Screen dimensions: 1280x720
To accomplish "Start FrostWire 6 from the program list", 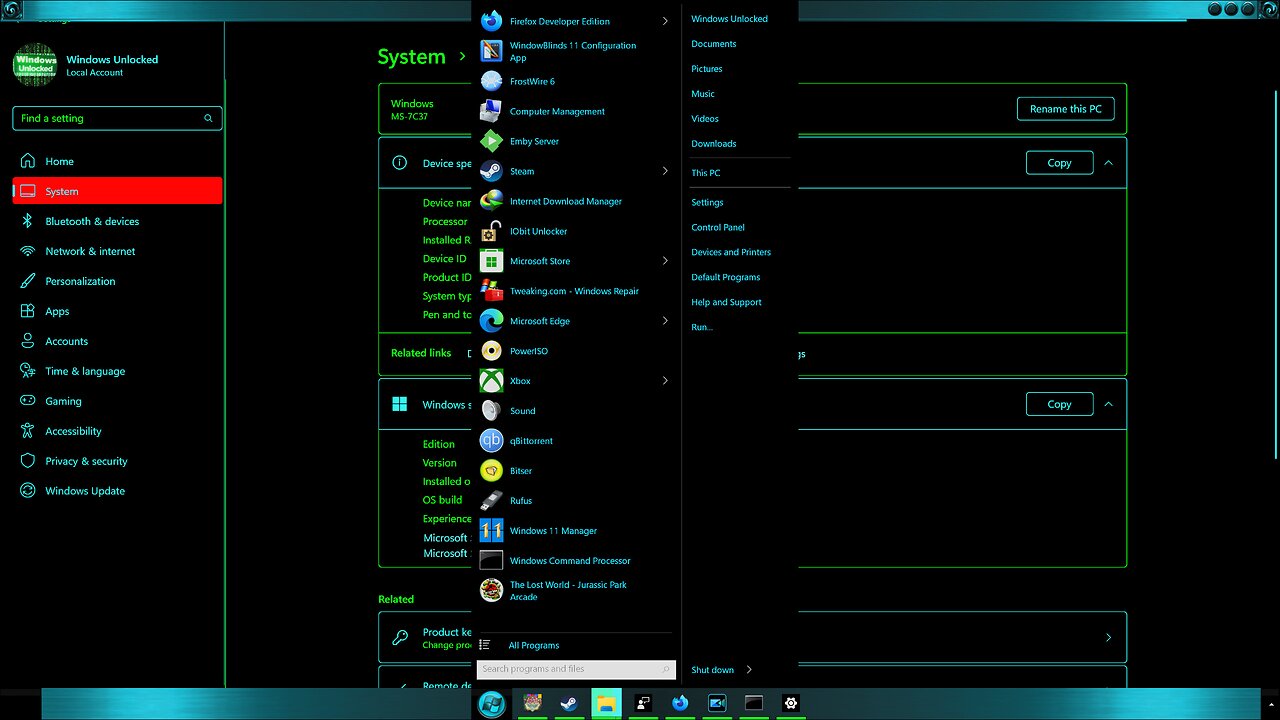I will [x=532, y=81].
